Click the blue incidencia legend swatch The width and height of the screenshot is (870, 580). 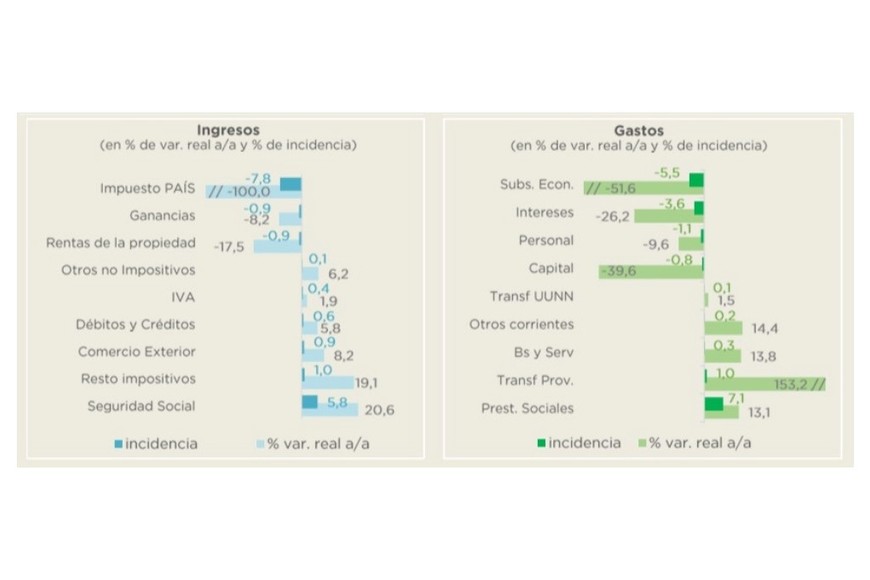point(119,444)
